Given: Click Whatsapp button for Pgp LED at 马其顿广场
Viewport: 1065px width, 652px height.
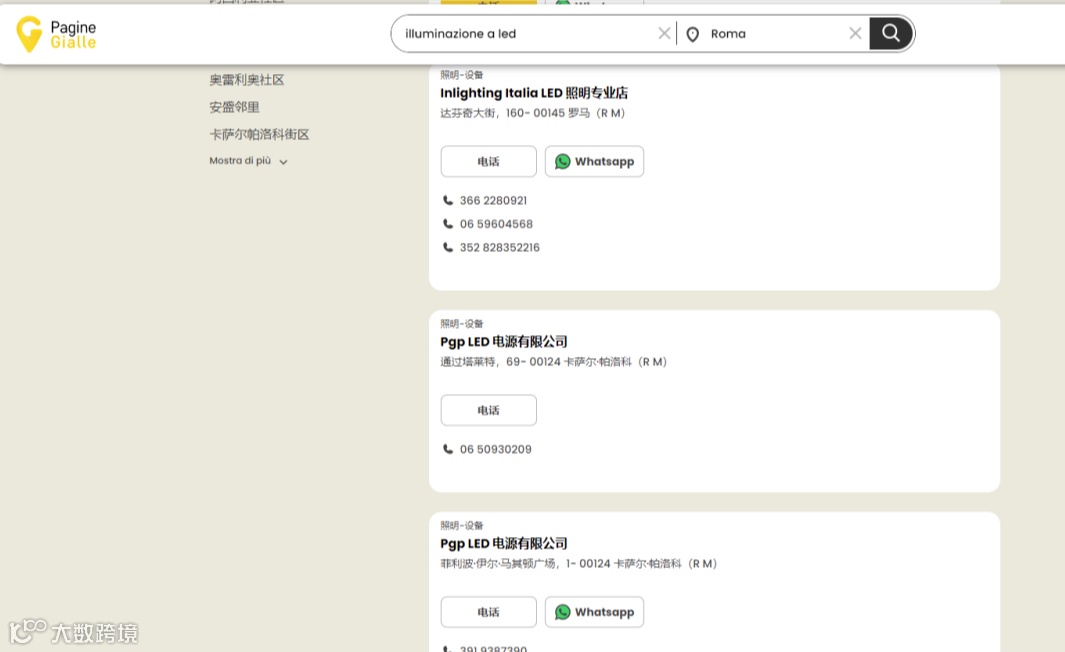Looking at the screenshot, I should click(594, 612).
